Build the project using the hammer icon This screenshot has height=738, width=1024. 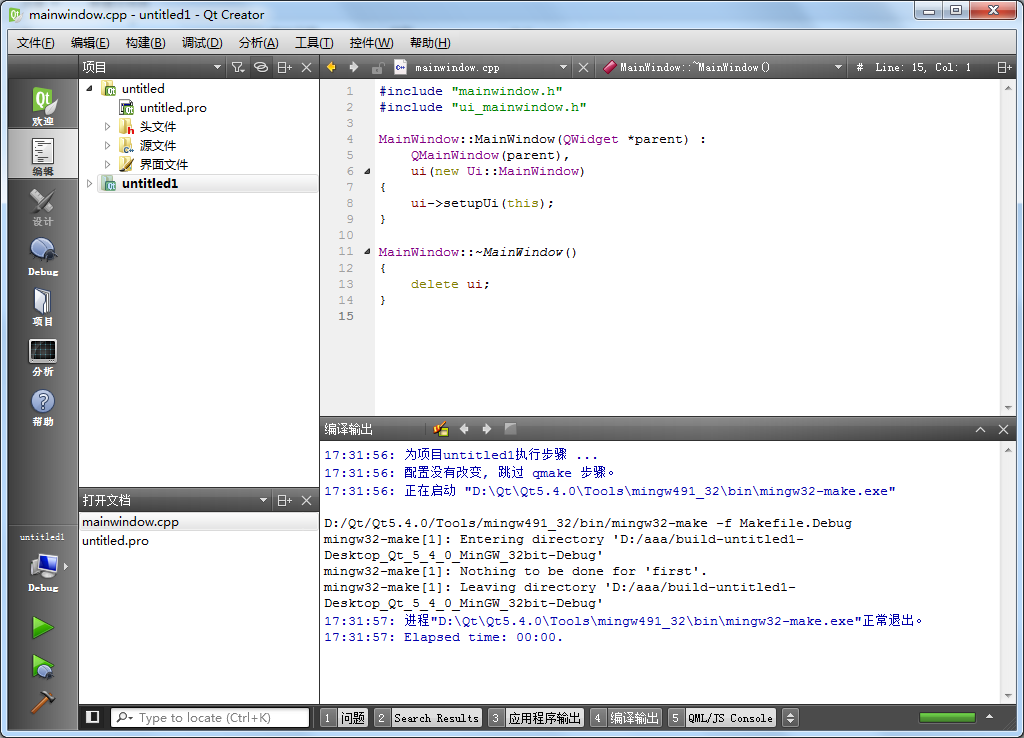(44, 699)
